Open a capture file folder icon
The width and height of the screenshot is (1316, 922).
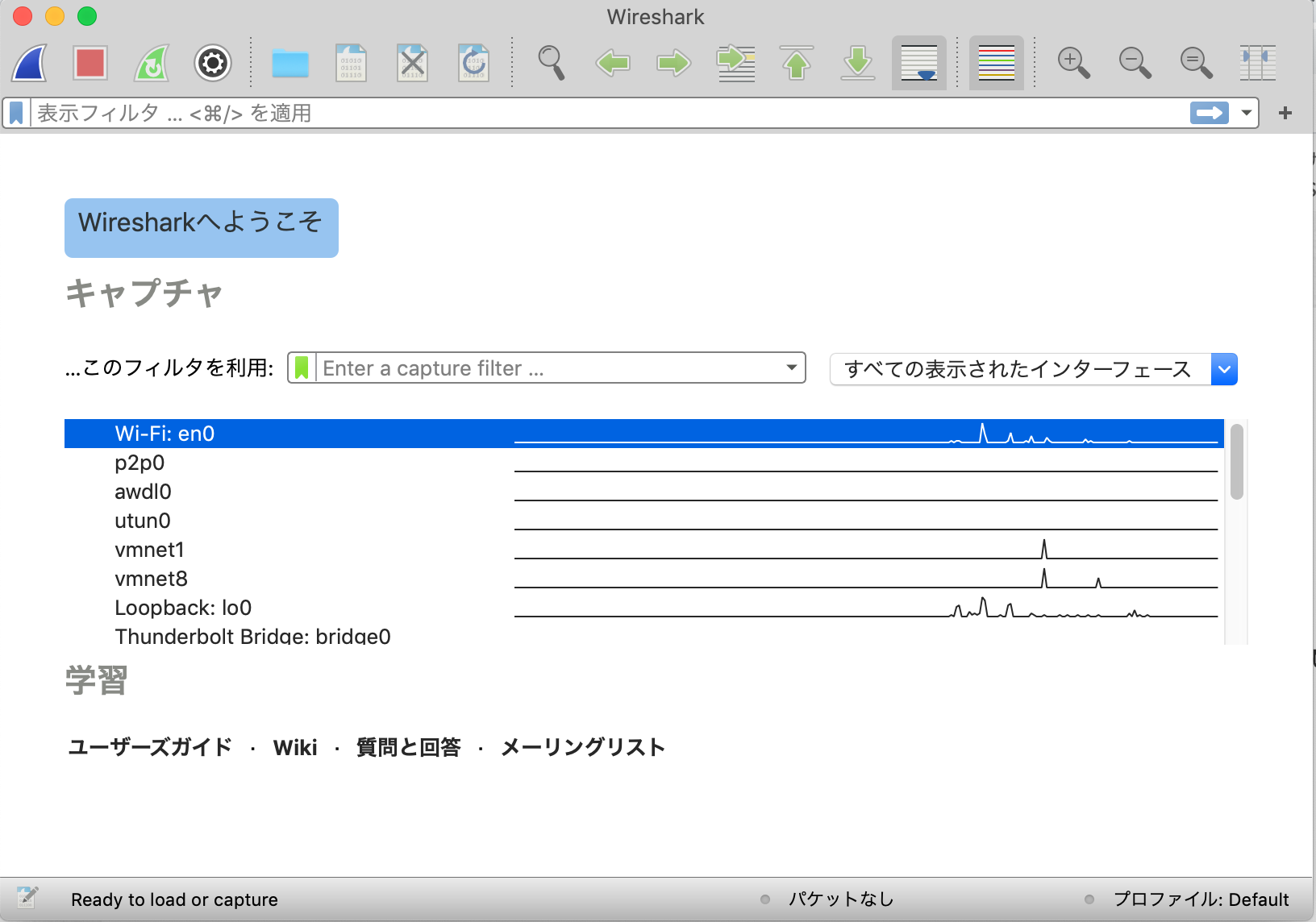point(290,63)
